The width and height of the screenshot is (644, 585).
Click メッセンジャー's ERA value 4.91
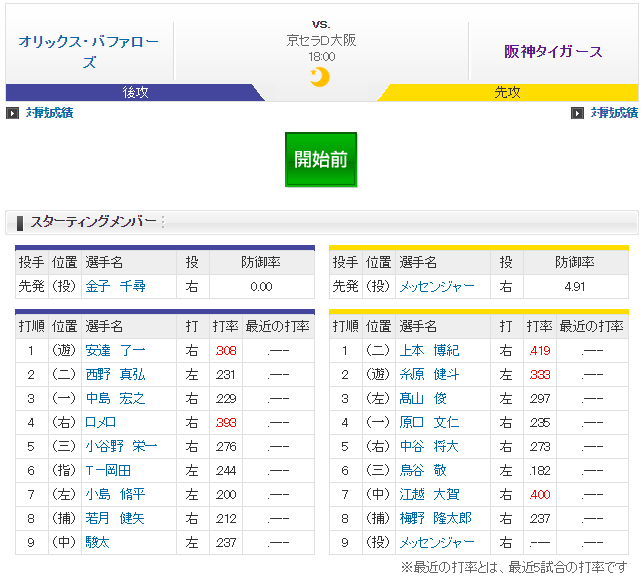[575, 286]
